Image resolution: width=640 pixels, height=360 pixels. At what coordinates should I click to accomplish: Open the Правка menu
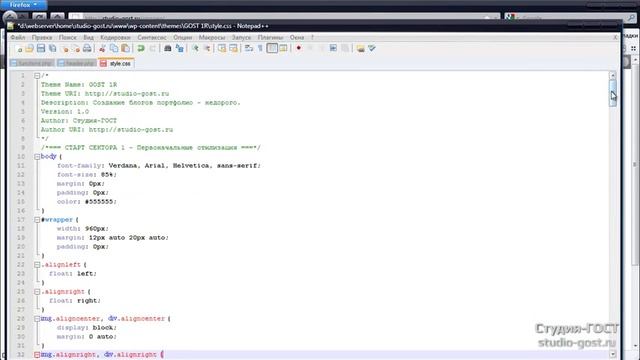42,37
